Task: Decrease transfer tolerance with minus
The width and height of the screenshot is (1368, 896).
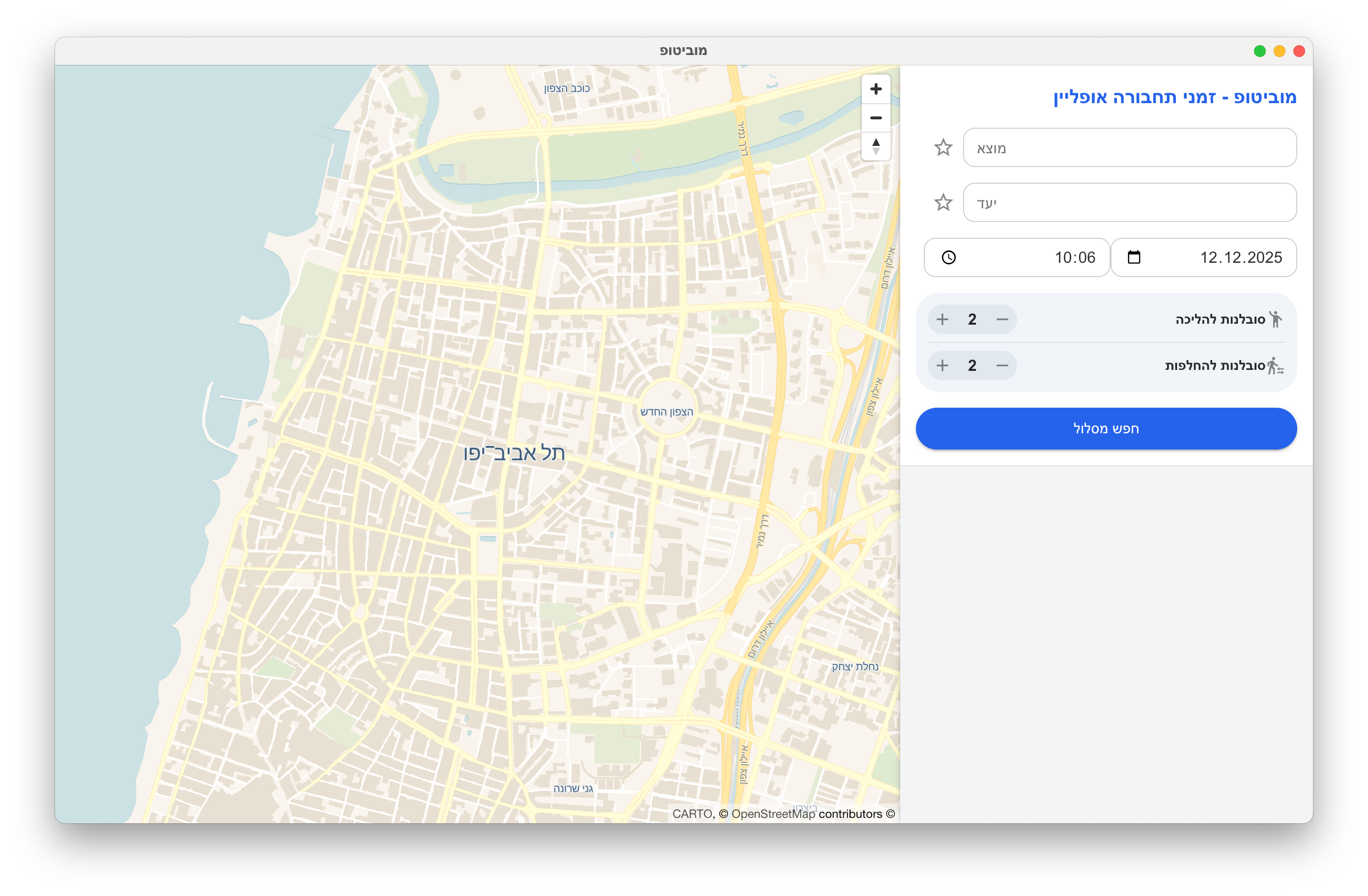Action: [1002, 365]
